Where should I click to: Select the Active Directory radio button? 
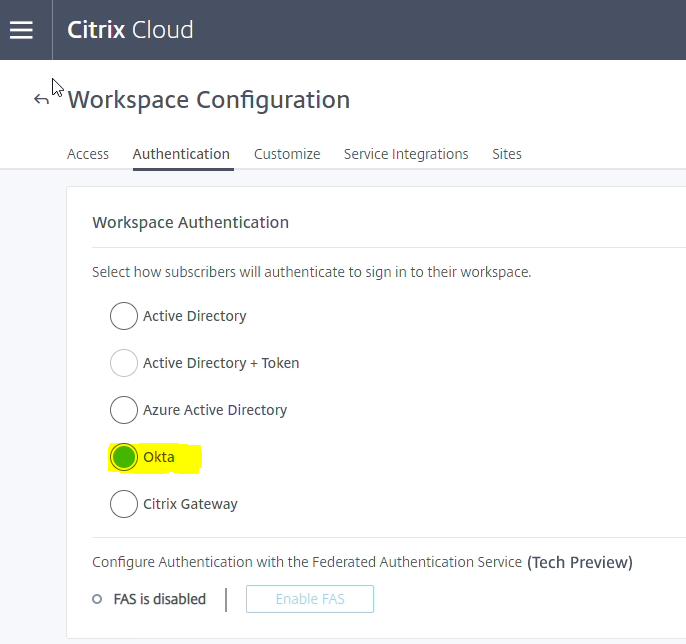pos(124,316)
